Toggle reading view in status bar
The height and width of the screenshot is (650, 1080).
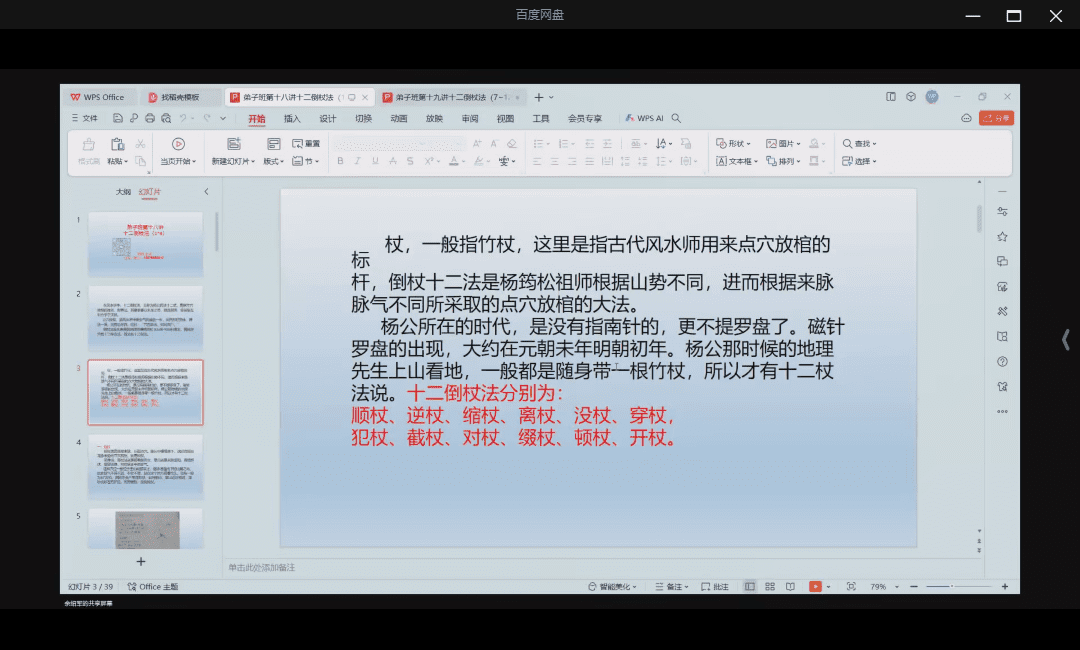(x=790, y=586)
